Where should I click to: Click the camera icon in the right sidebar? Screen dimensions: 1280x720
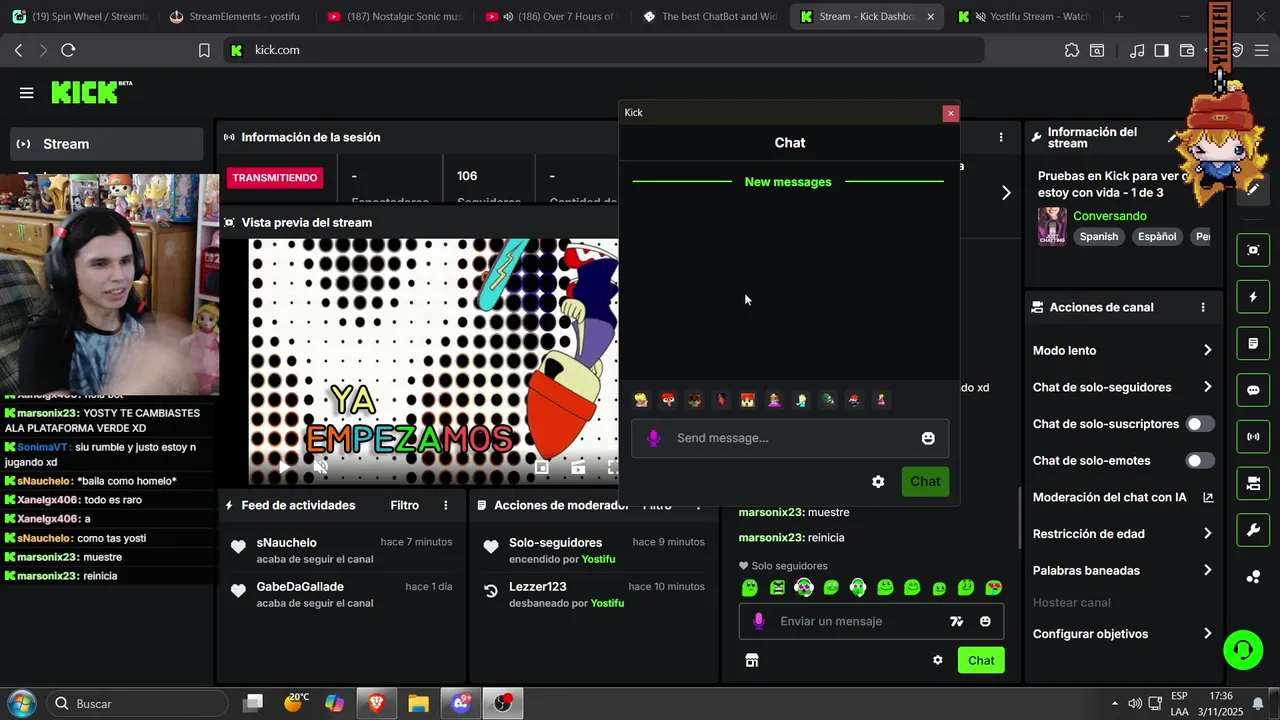tap(1253, 484)
